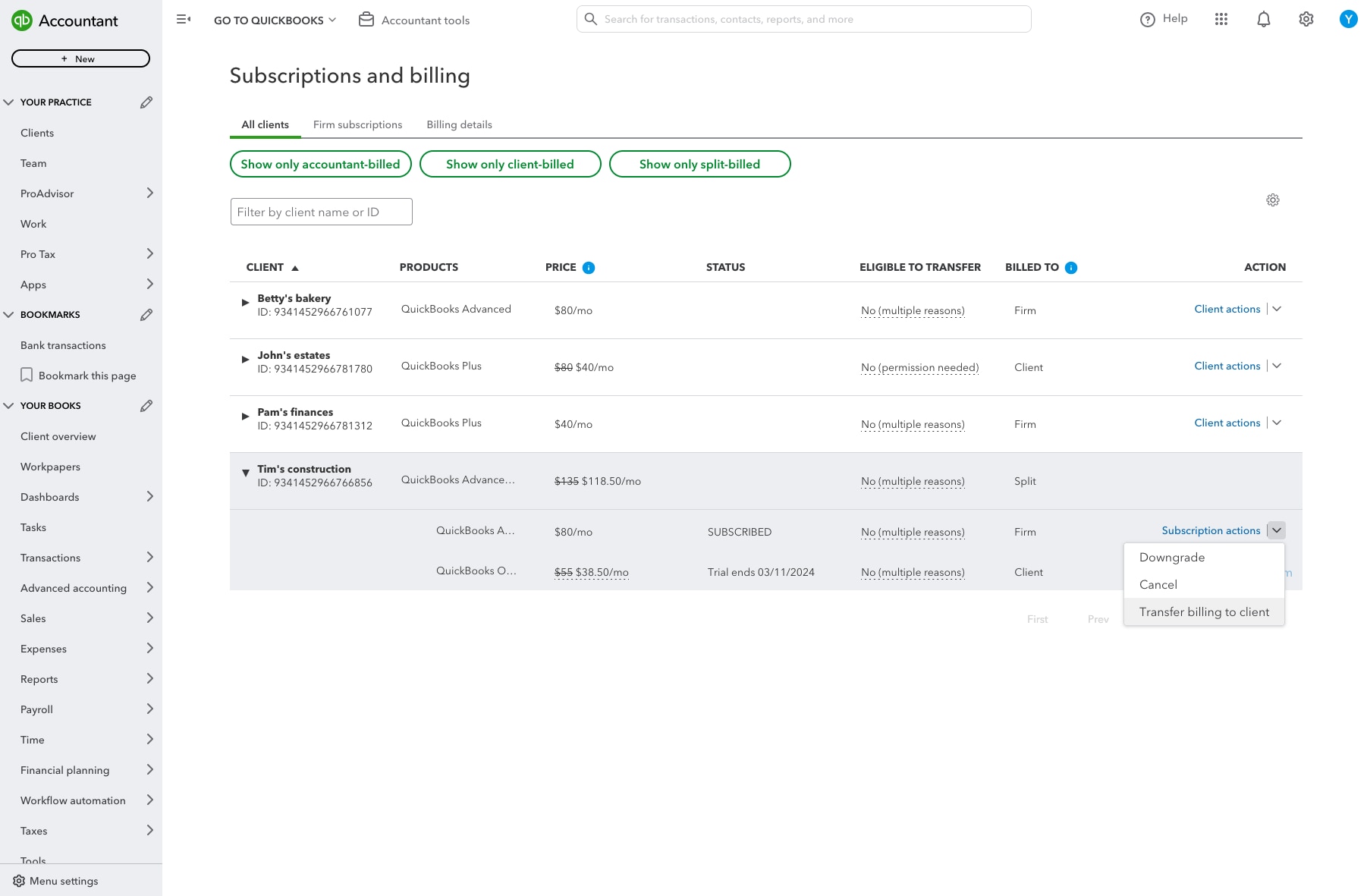Click the New button in sidebar
1367x896 pixels.
(80, 58)
